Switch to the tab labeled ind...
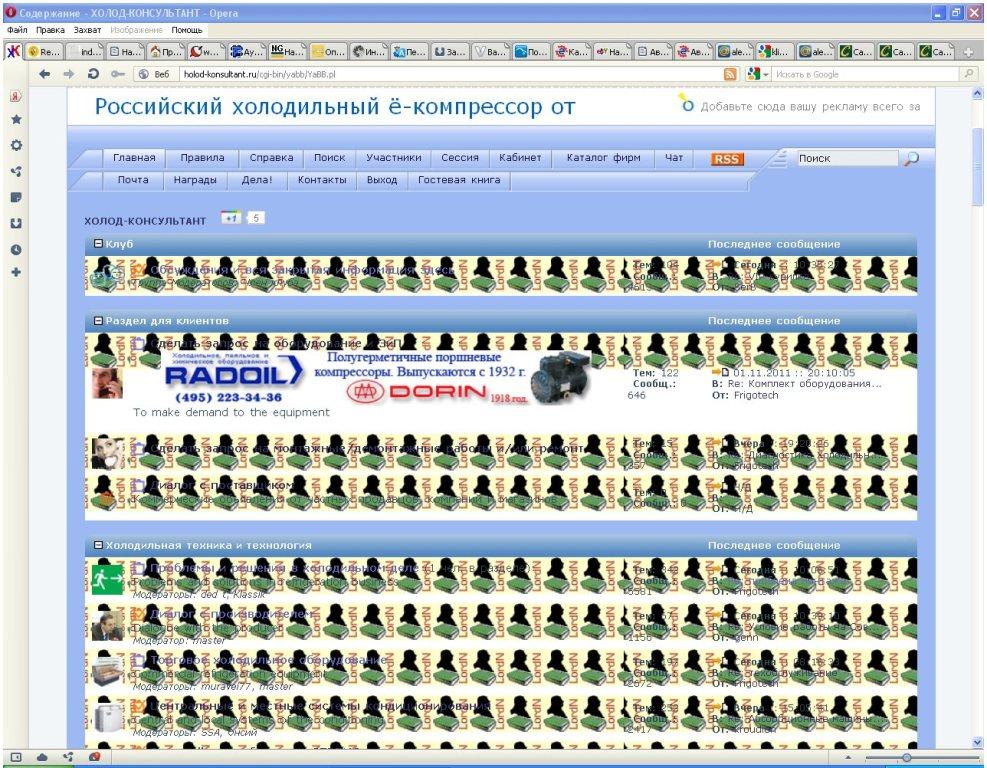The height and width of the screenshot is (768, 987). tap(84, 52)
